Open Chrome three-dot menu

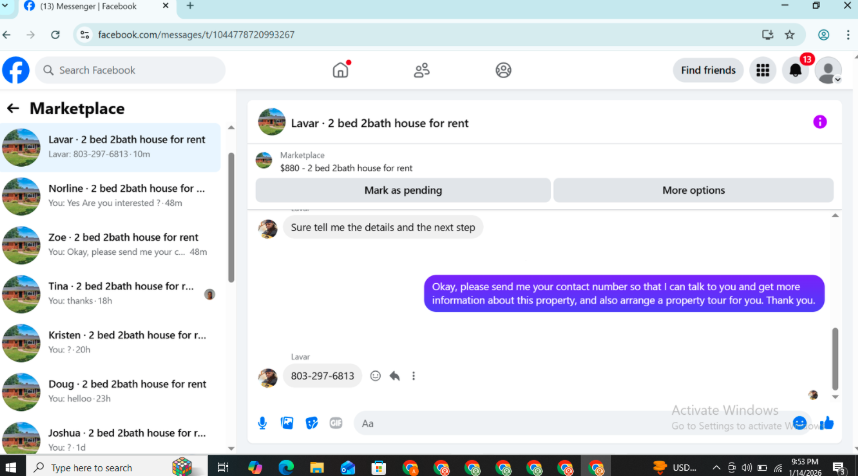click(848, 34)
